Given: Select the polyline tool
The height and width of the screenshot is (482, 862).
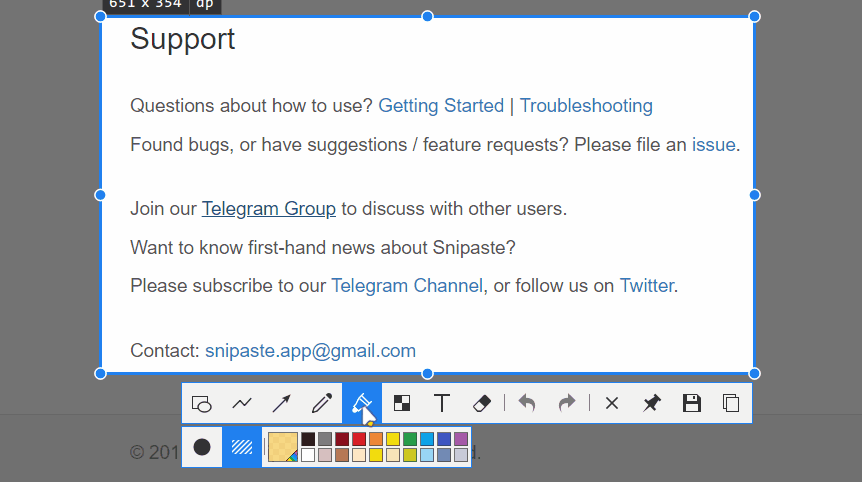Looking at the screenshot, I should click(242, 403).
